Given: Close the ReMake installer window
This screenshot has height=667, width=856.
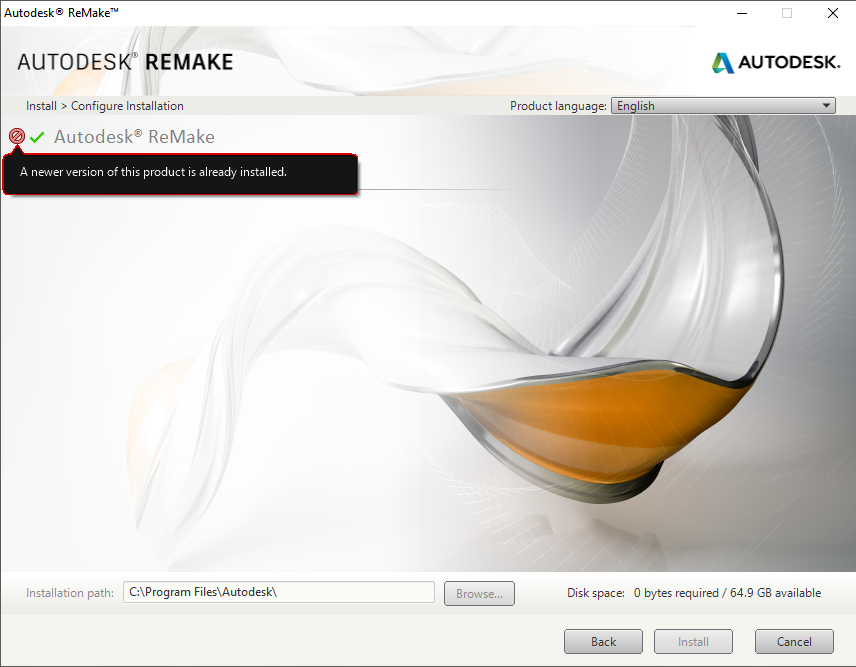Looking at the screenshot, I should click(x=833, y=13).
